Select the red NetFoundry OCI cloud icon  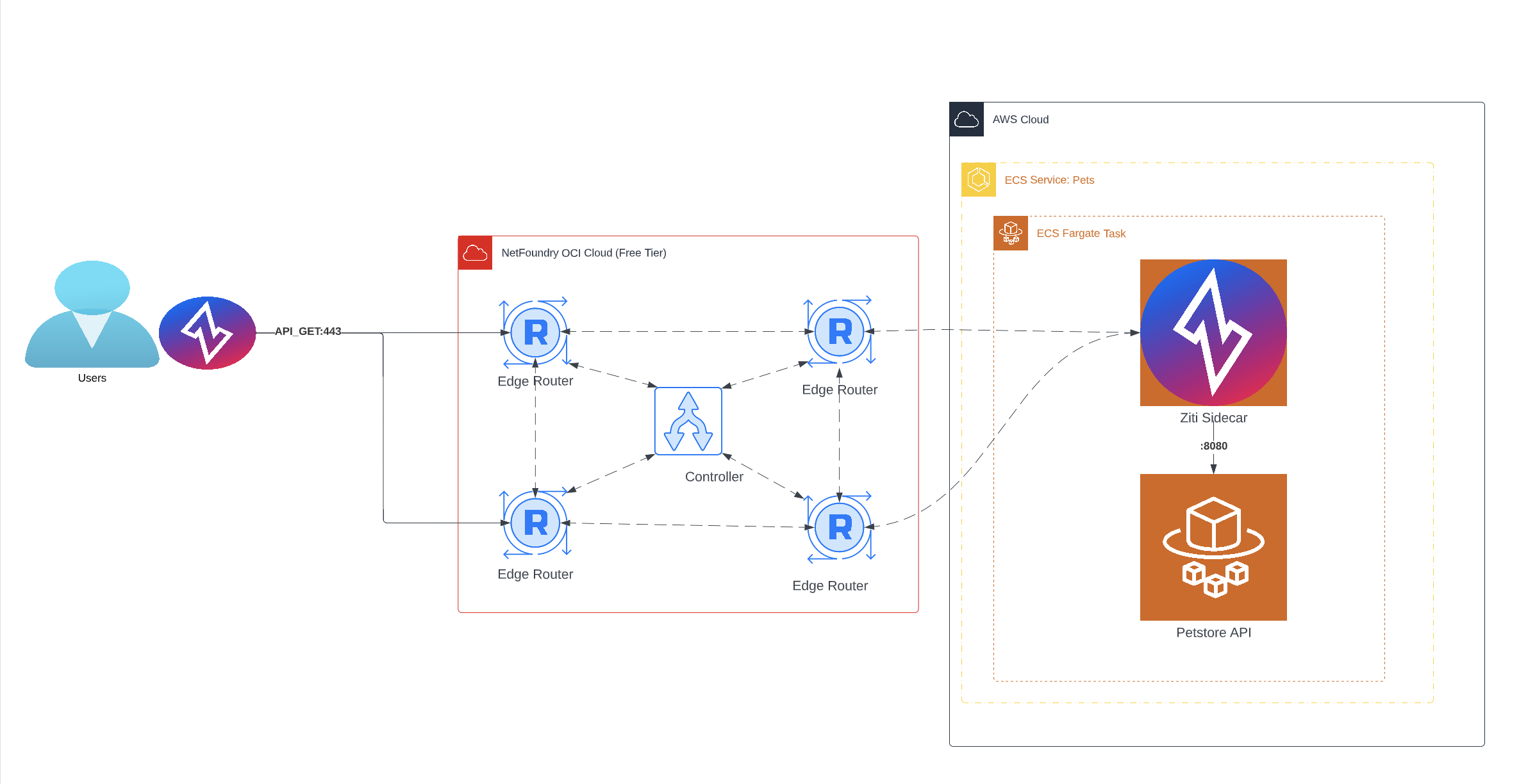point(475,252)
